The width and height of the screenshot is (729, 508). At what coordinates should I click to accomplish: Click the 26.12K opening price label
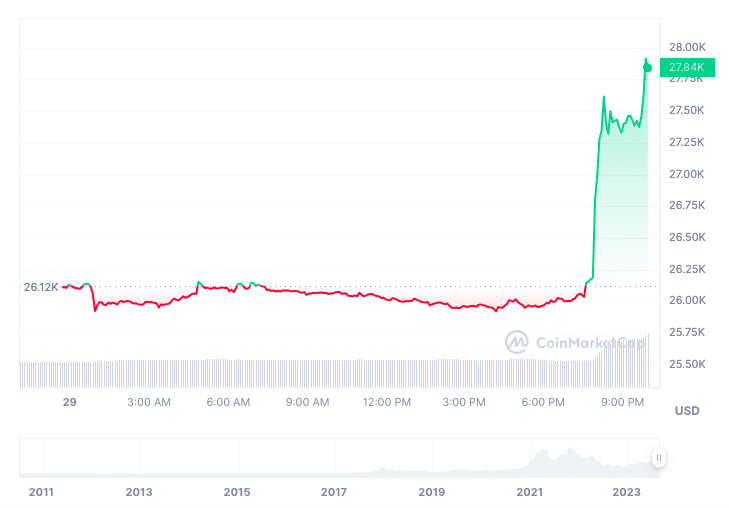41,287
